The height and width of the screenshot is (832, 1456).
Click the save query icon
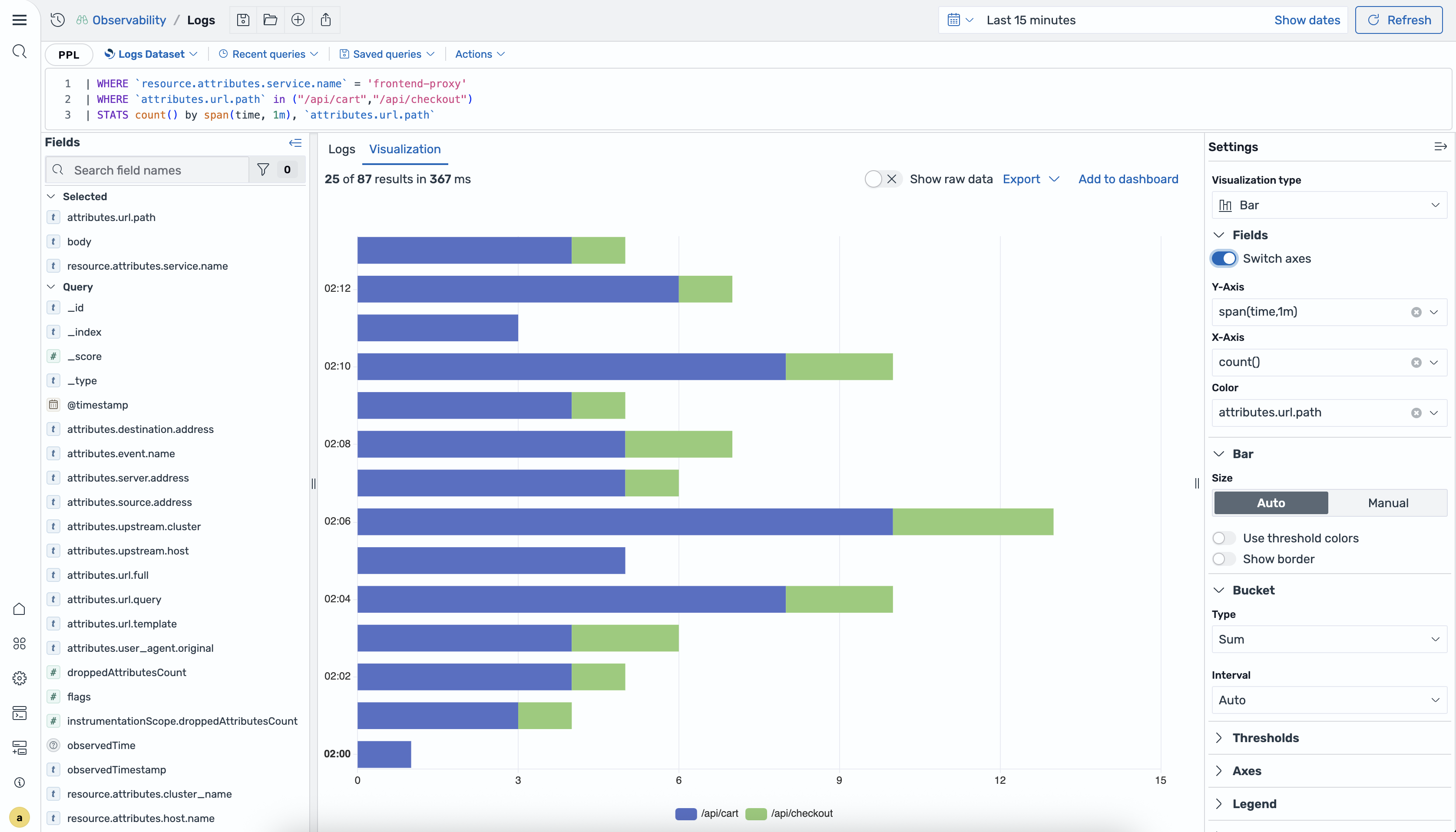tap(243, 20)
